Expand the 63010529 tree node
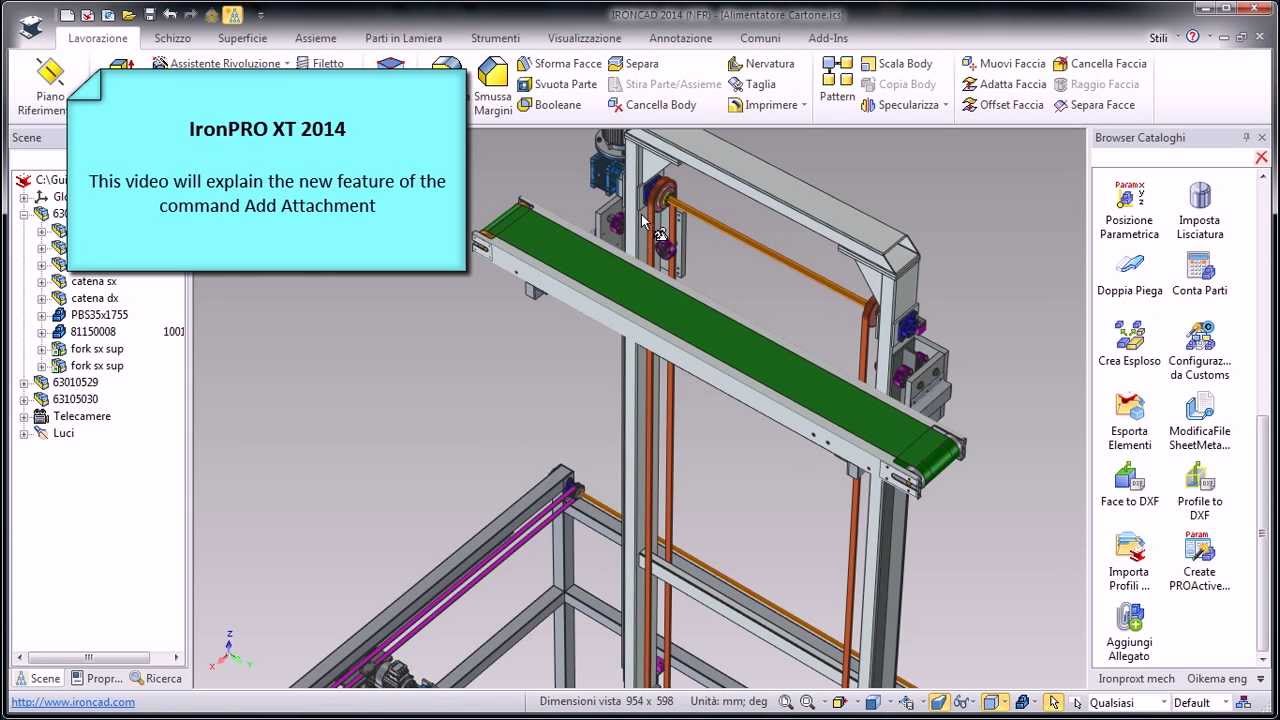Viewport: 1280px width, 720px height. coord(24,383)
